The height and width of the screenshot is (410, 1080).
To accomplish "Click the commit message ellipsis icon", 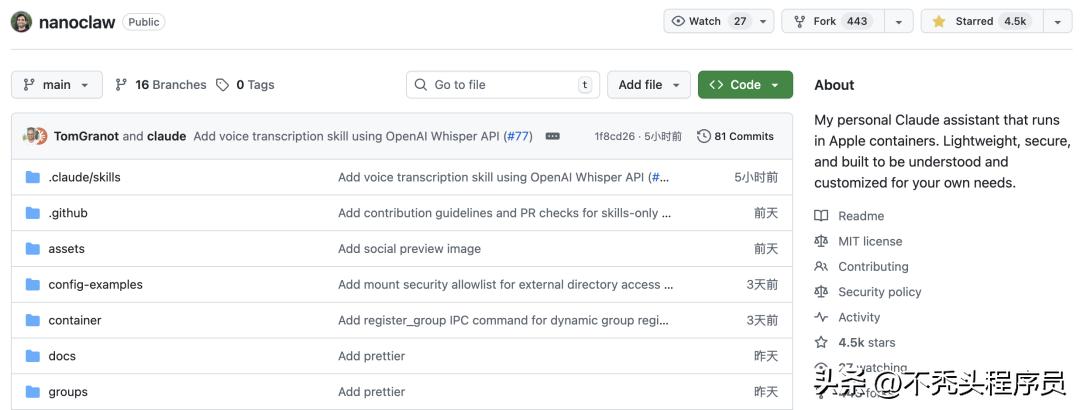I will (x=552, y=136).
